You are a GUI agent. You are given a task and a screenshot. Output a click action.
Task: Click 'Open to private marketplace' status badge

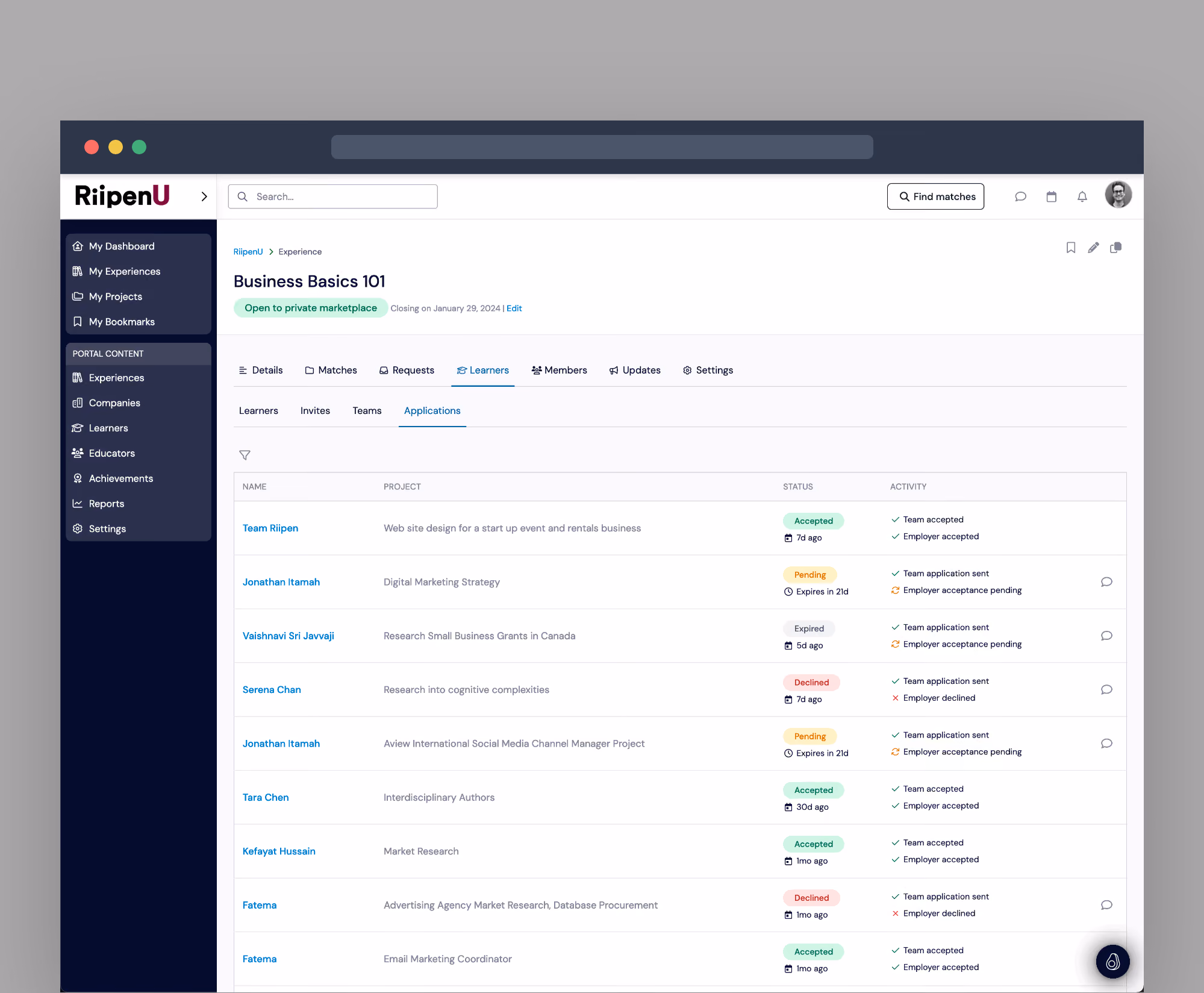[311, 308]
